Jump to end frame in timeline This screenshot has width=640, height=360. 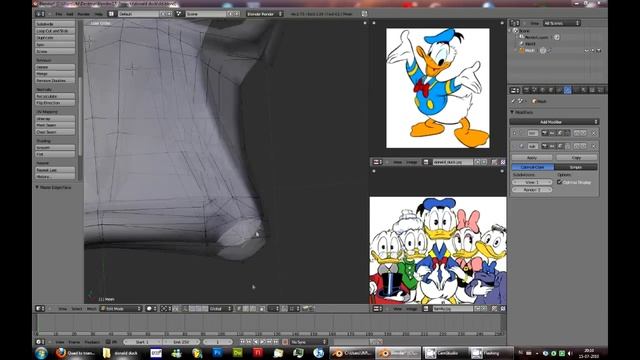click(276, 342)
